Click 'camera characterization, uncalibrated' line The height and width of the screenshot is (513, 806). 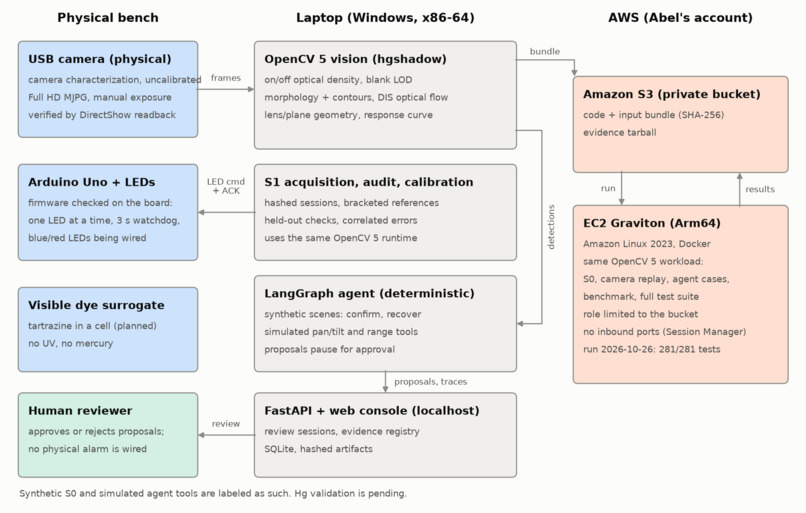[x=115, y=80]
